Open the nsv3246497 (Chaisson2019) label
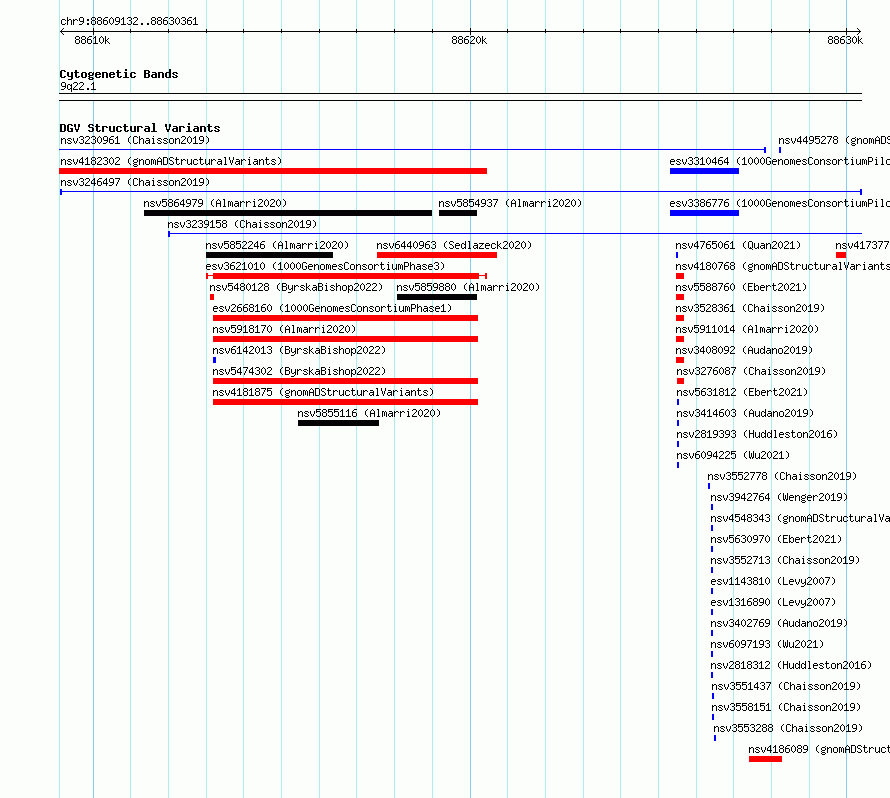This screenshot has width=890, height=798. pyautogui.click(x=135, y=182)
